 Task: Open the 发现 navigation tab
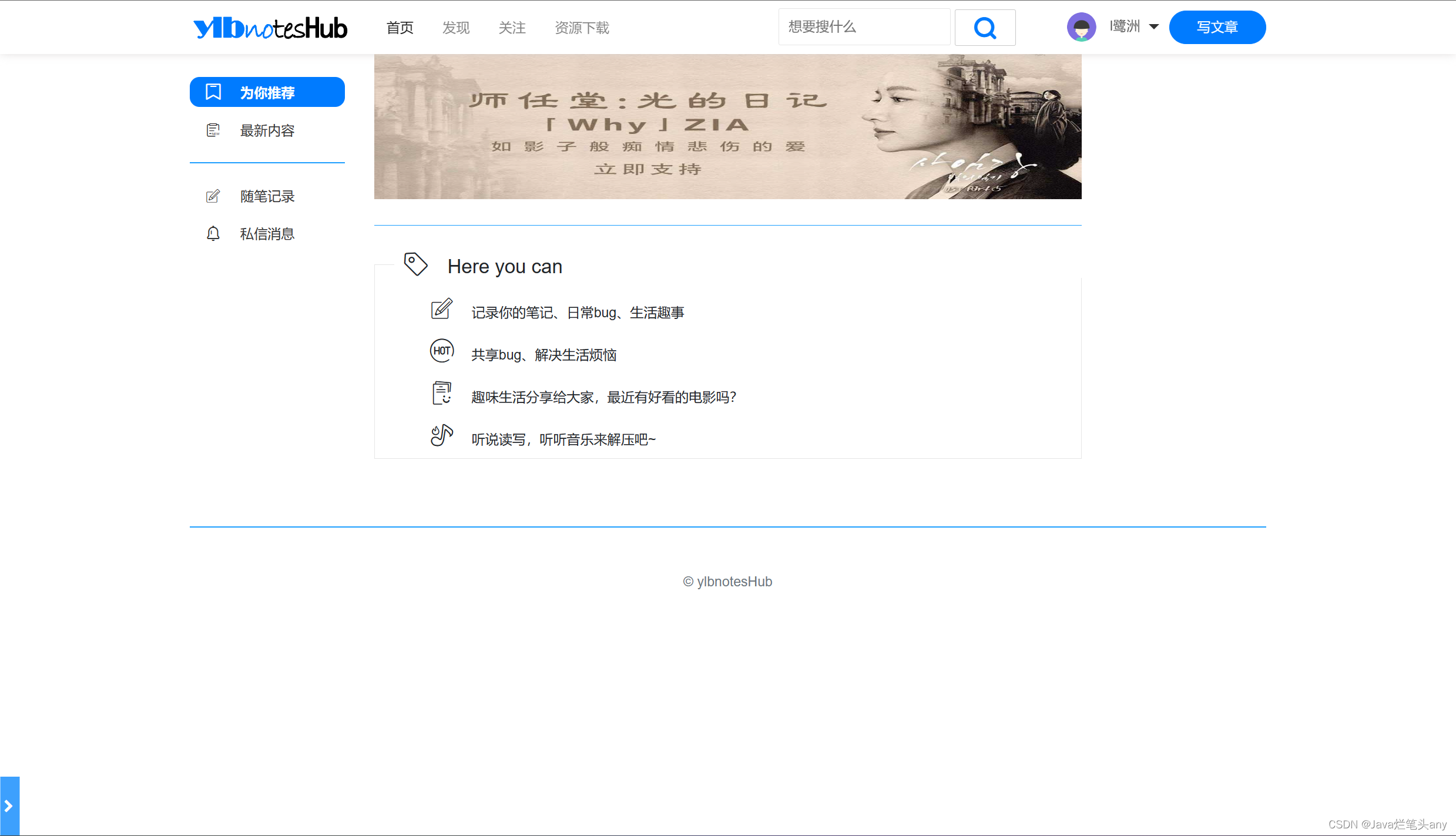455,28
